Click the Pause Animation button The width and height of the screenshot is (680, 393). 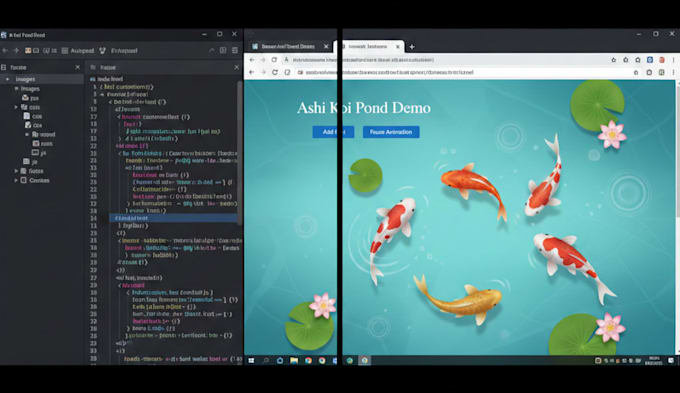click(x=391, y=132)
